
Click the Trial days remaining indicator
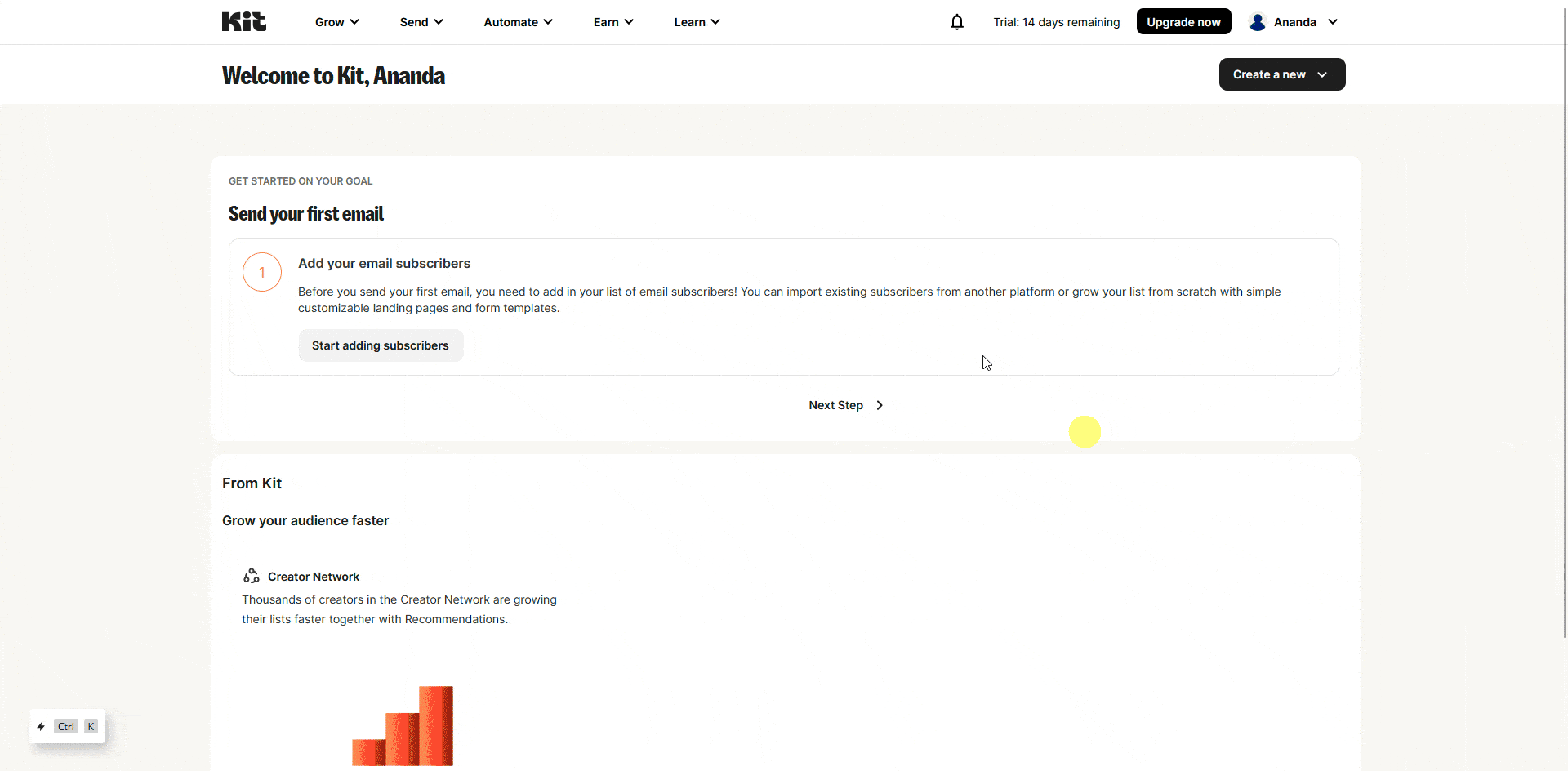pos(1057,22)
